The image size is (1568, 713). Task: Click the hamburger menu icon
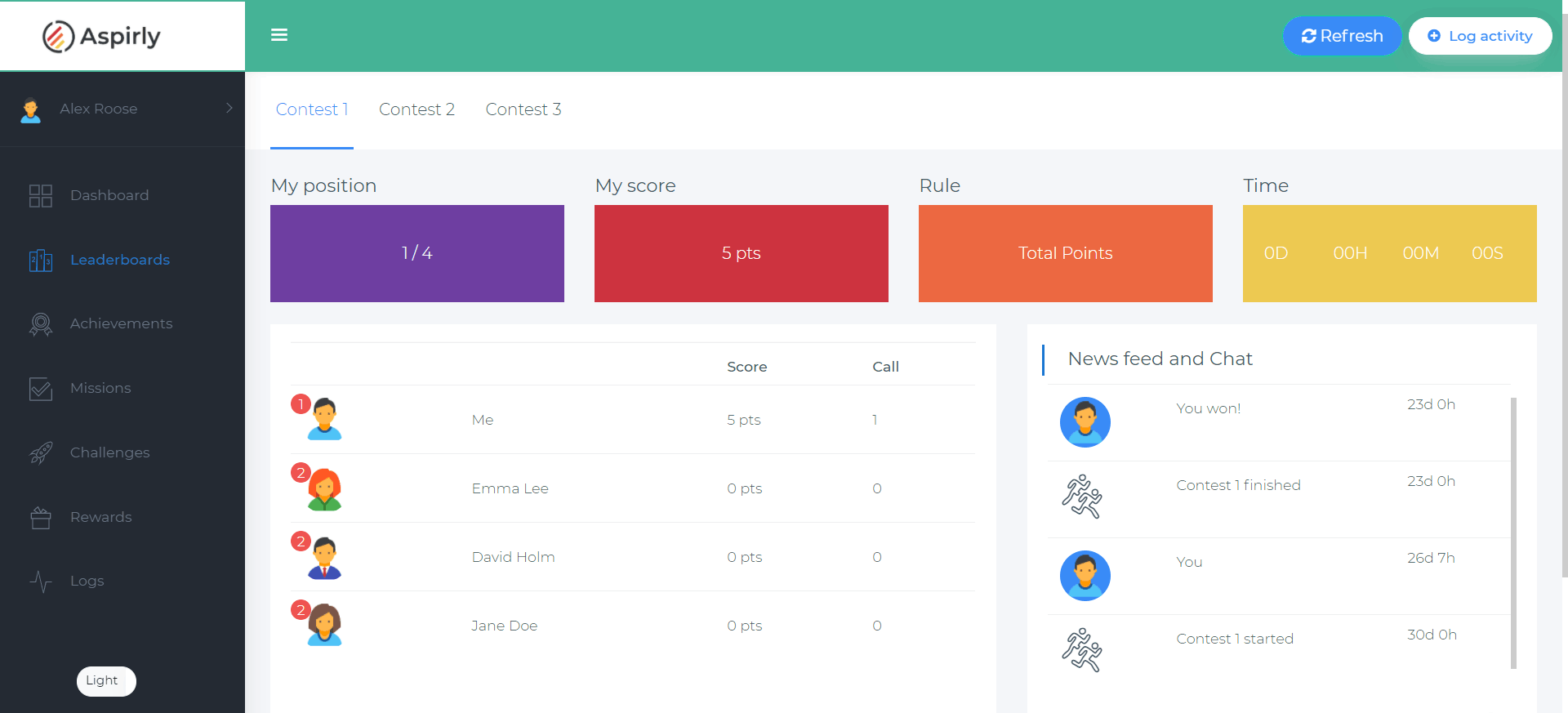[279, 35]
